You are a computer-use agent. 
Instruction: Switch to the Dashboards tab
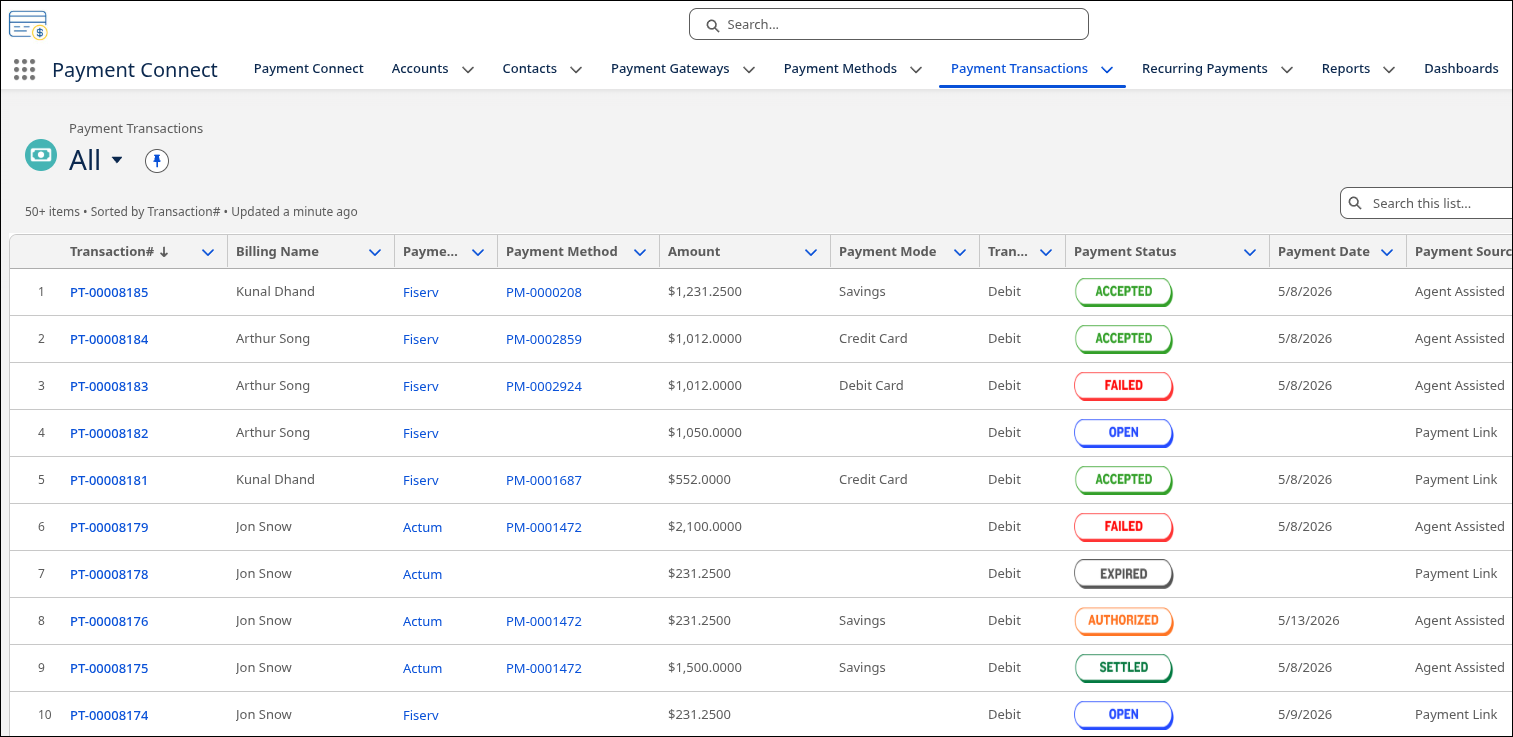coord(1461,69)
